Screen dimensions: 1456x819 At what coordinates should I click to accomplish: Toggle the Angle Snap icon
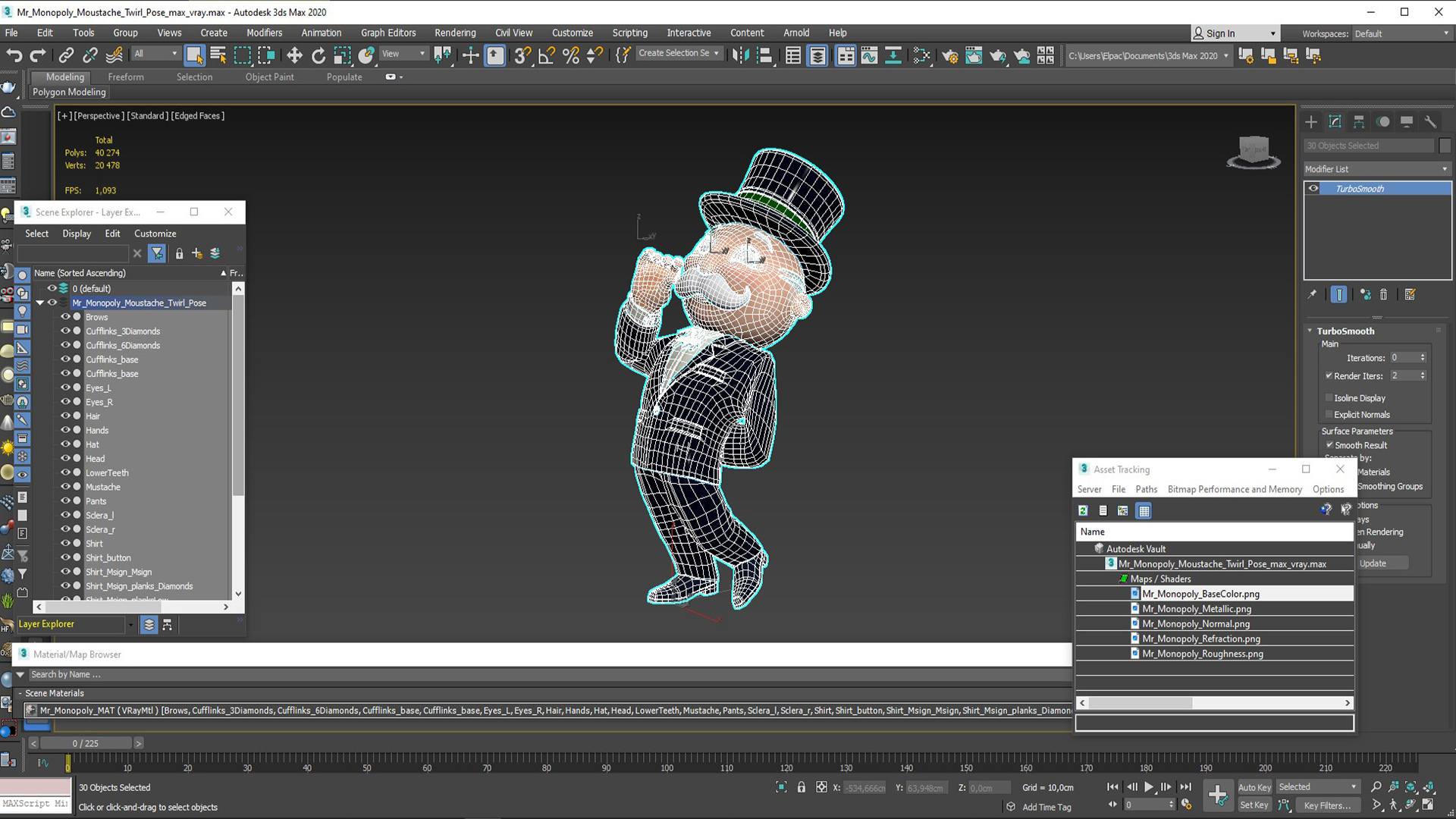pyautogui.click(x=546, y=55)
